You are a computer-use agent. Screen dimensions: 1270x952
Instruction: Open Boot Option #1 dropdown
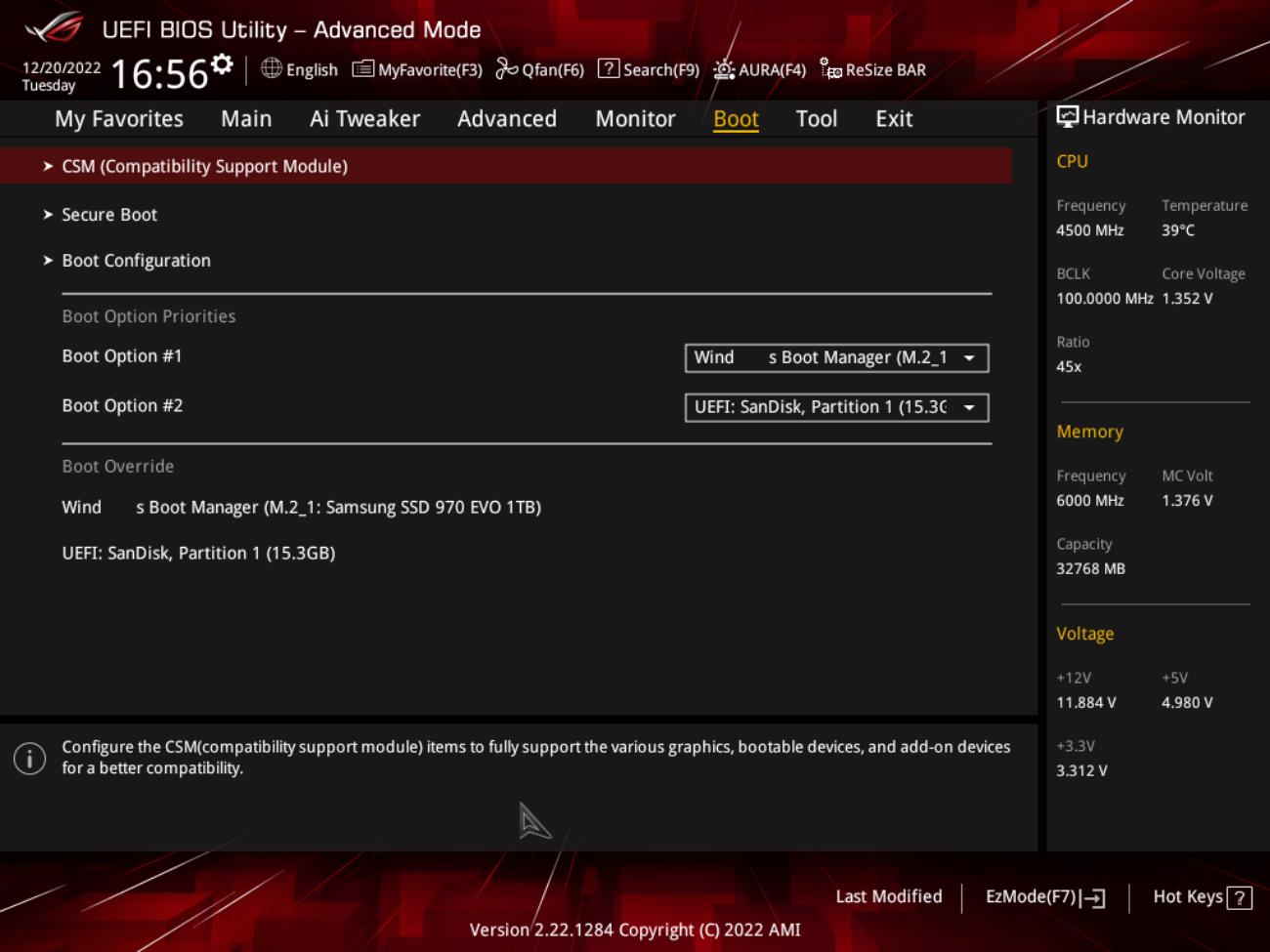[836, 357]
